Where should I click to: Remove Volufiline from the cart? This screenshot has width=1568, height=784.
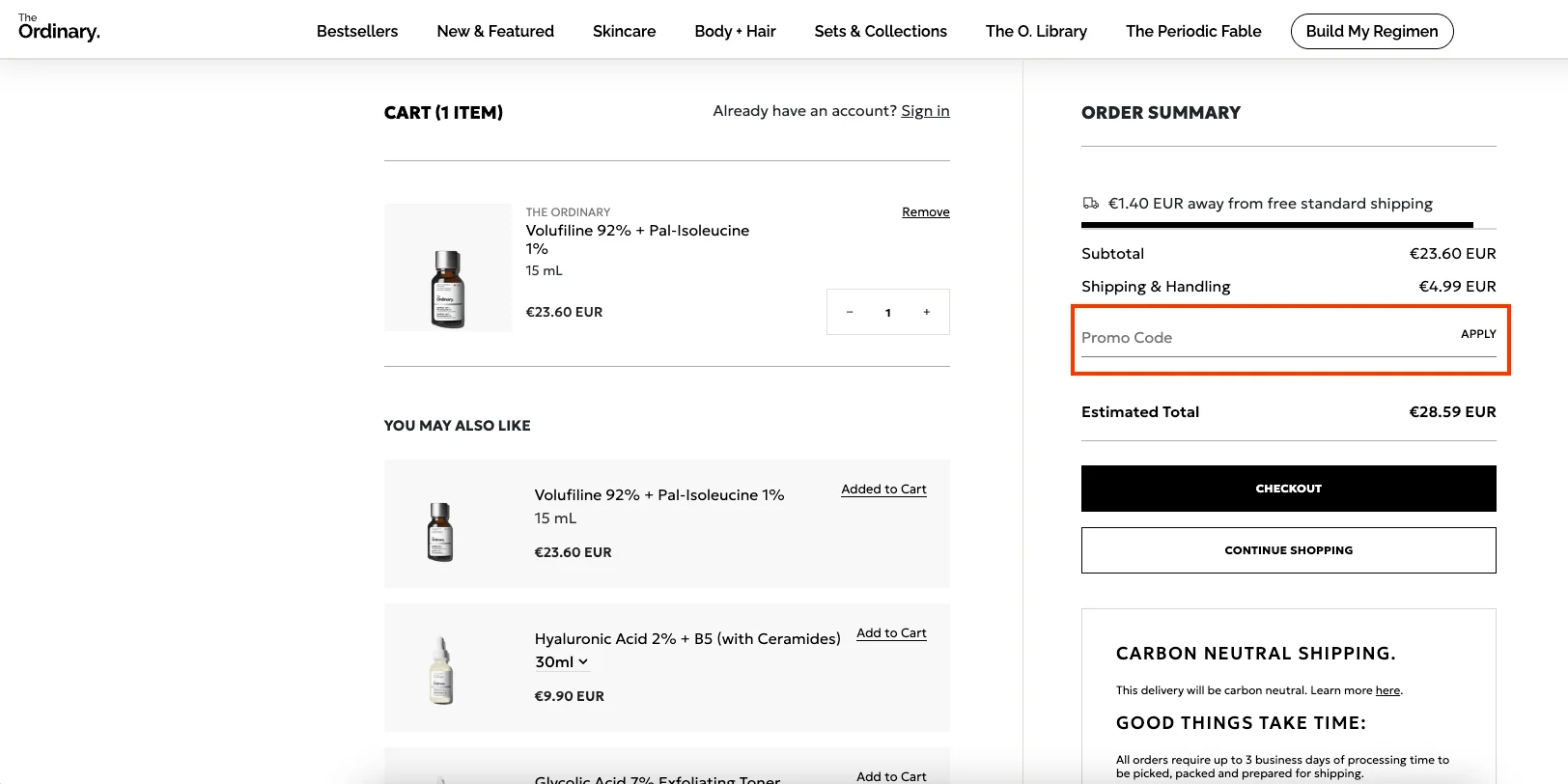point(926,212)
